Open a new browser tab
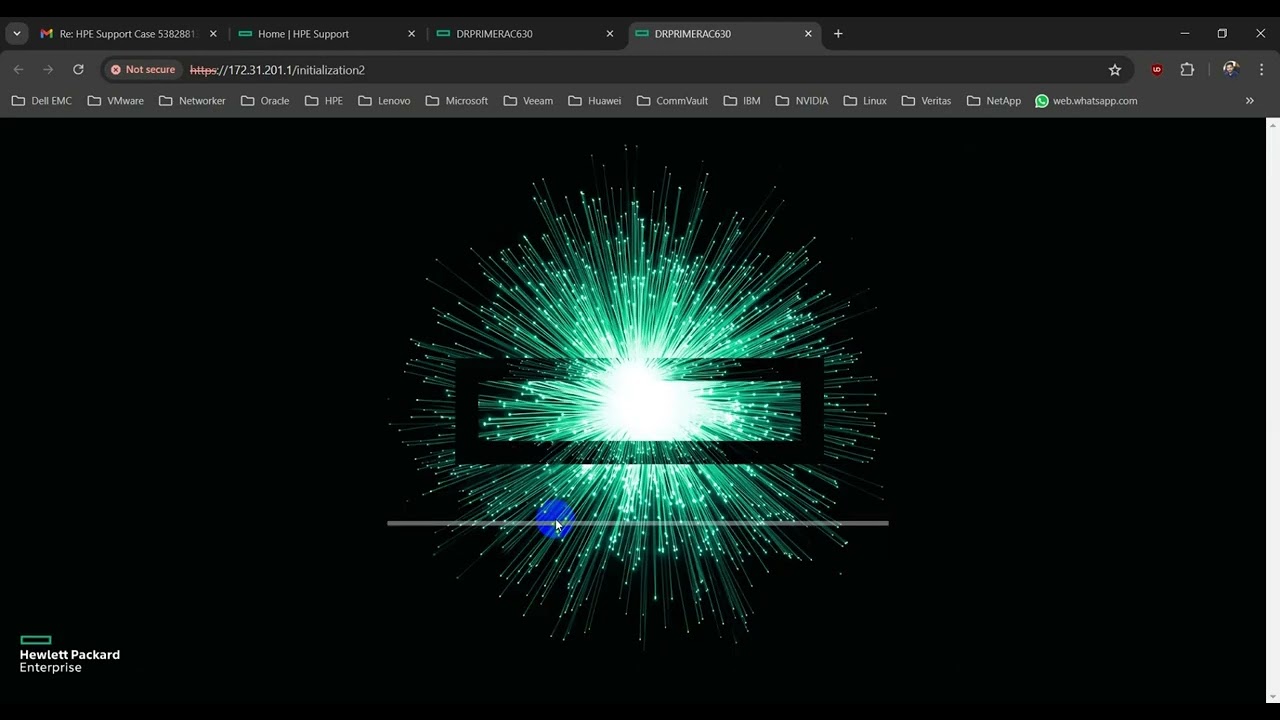The image size is (1280, 720). click(838, 34)
